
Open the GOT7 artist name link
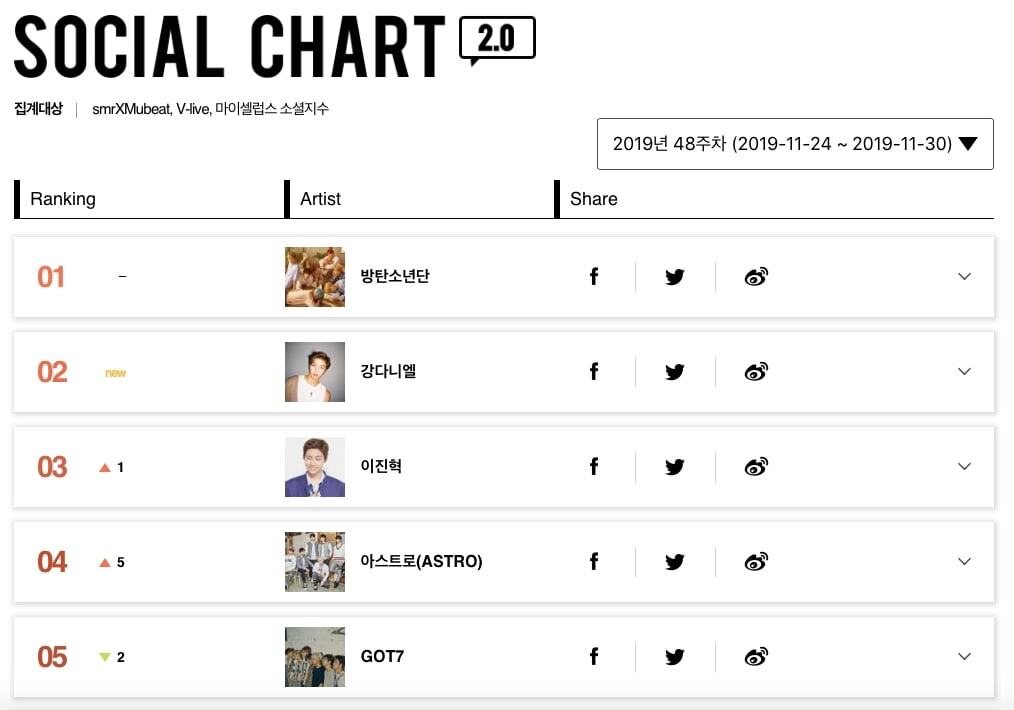(x=382, y=657)
